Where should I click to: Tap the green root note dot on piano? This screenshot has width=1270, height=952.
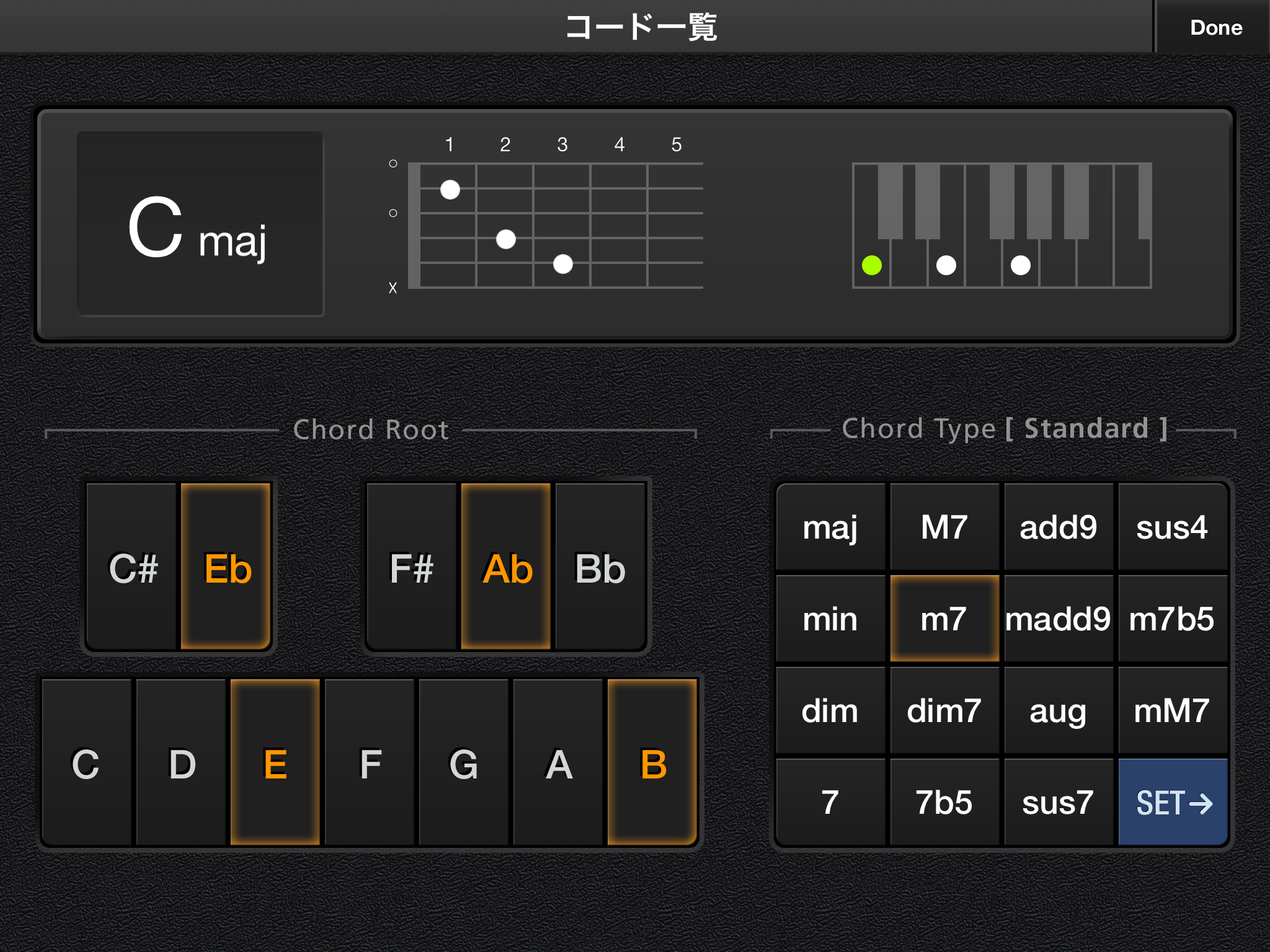click(x=872, y=265)
